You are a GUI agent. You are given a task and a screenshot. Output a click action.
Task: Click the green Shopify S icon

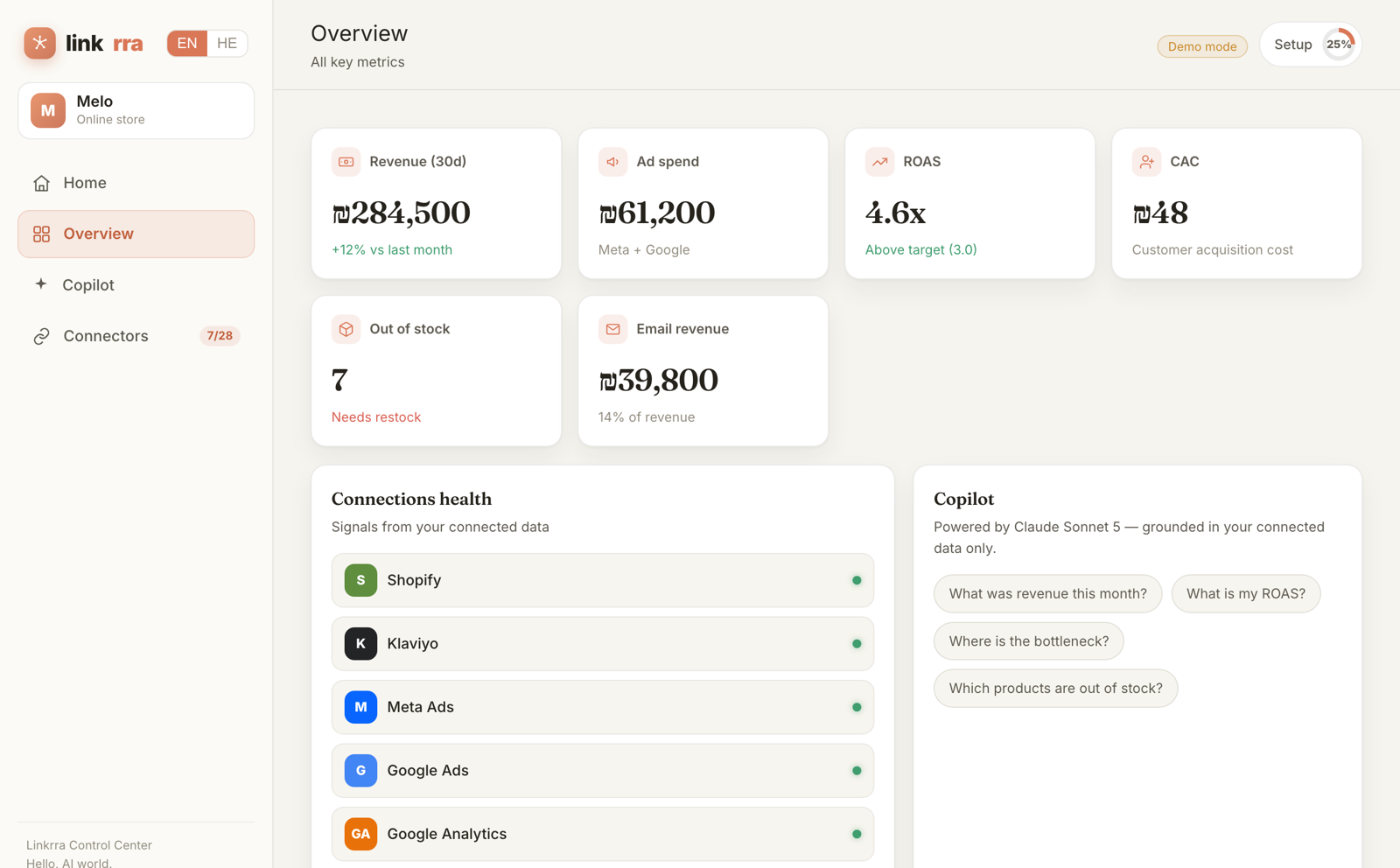[x=360, y=580]
